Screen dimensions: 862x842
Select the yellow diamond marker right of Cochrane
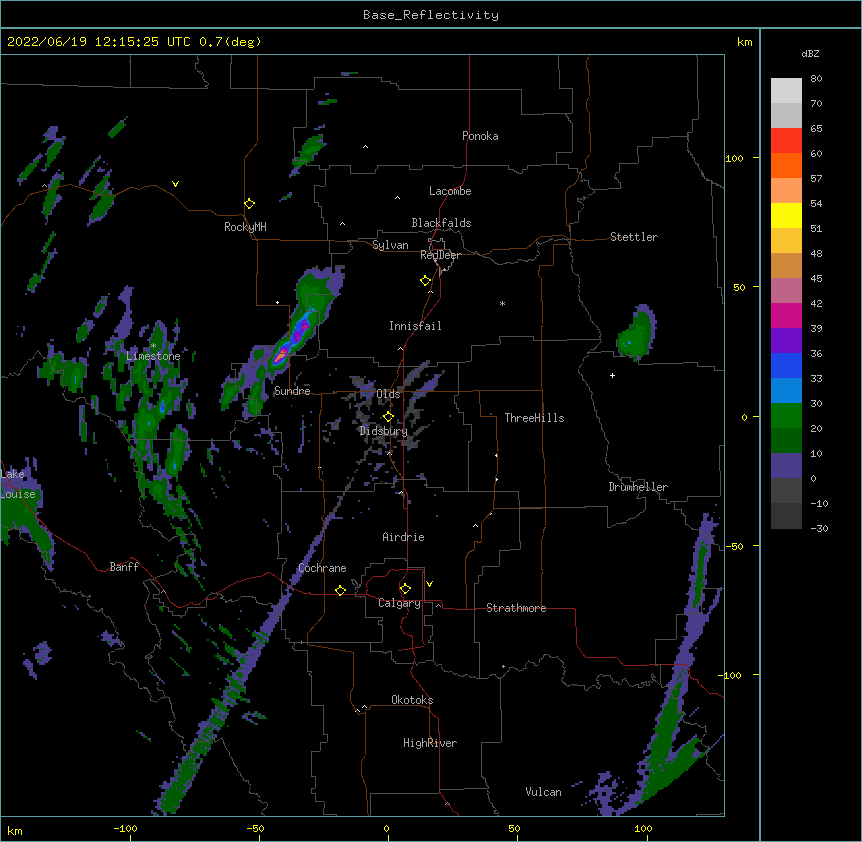(x=340, y=590)
